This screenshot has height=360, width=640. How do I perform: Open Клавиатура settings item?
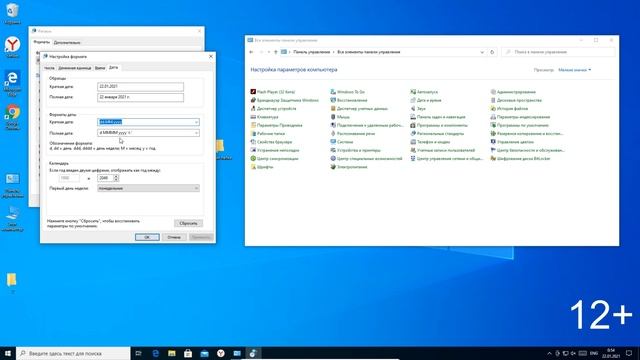[x=264, y=117]
